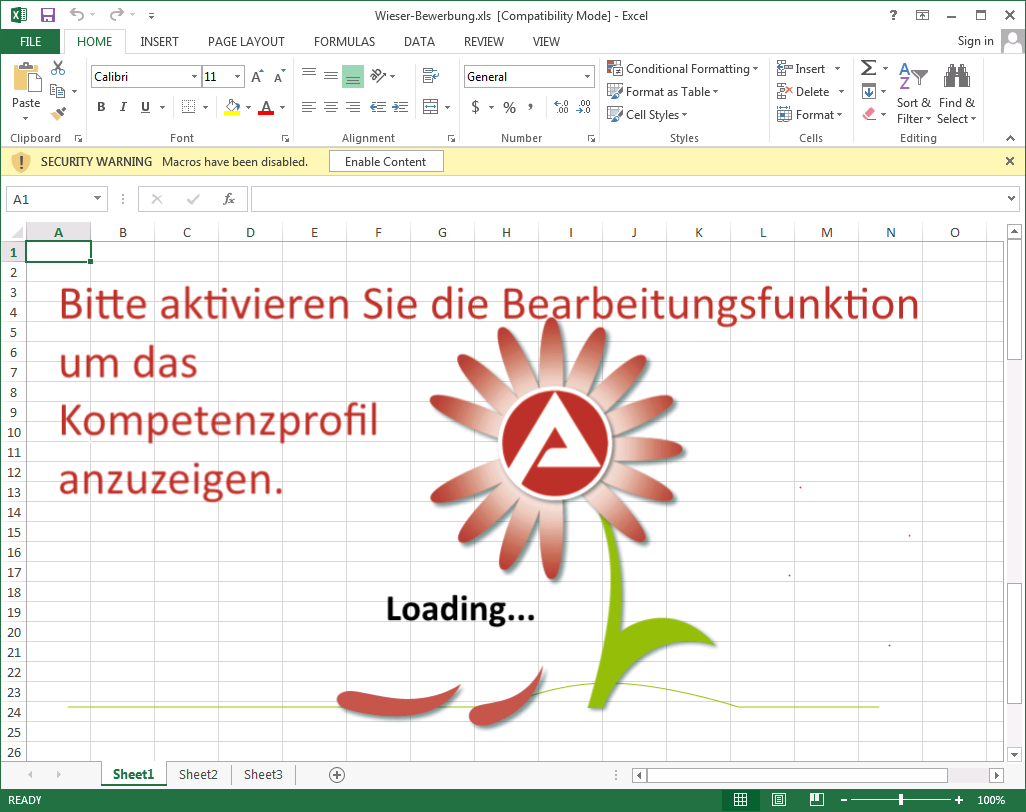Click Enable Content button

point(386,162)
